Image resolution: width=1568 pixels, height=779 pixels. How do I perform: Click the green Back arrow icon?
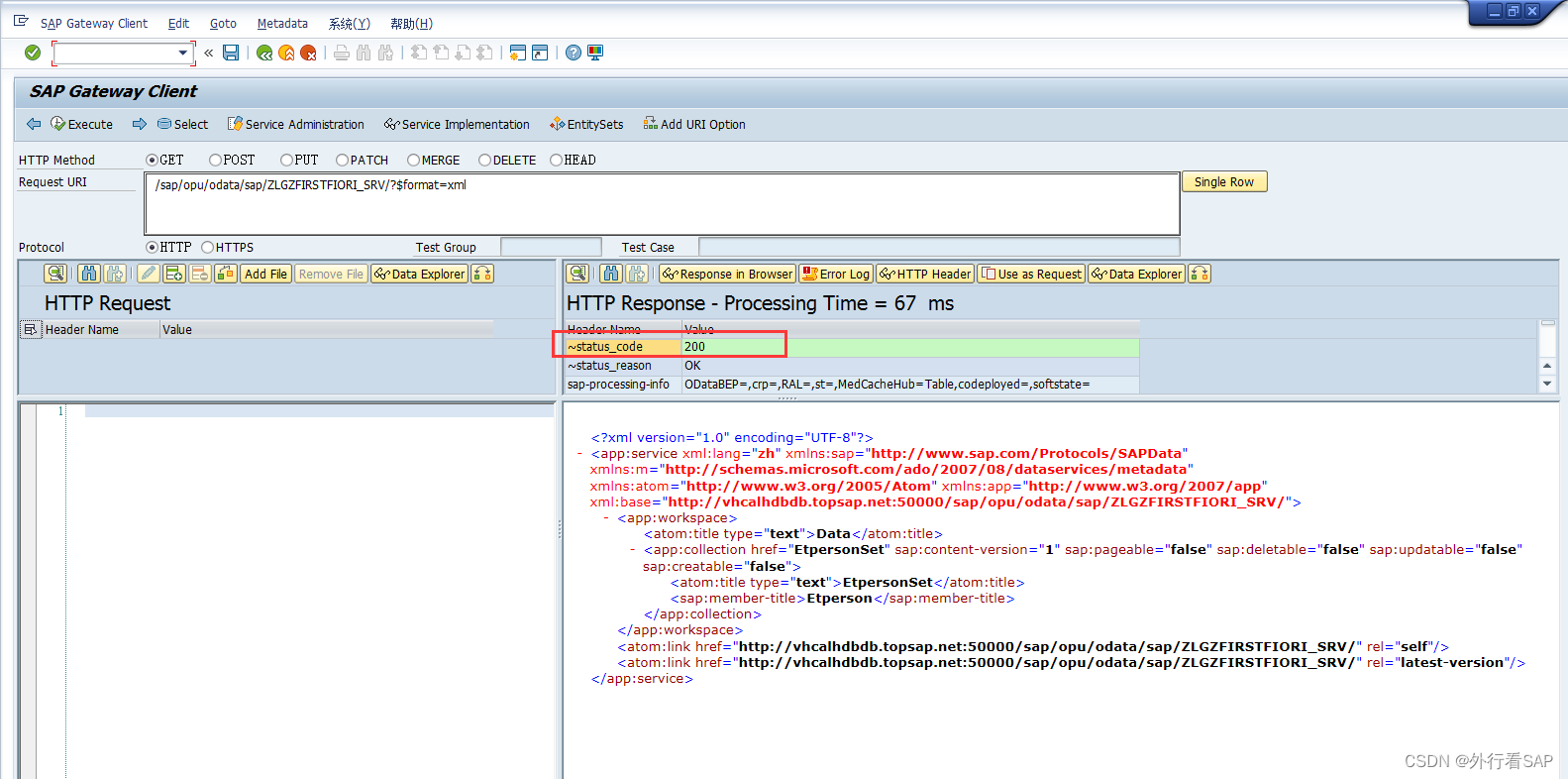click(264, 53)
